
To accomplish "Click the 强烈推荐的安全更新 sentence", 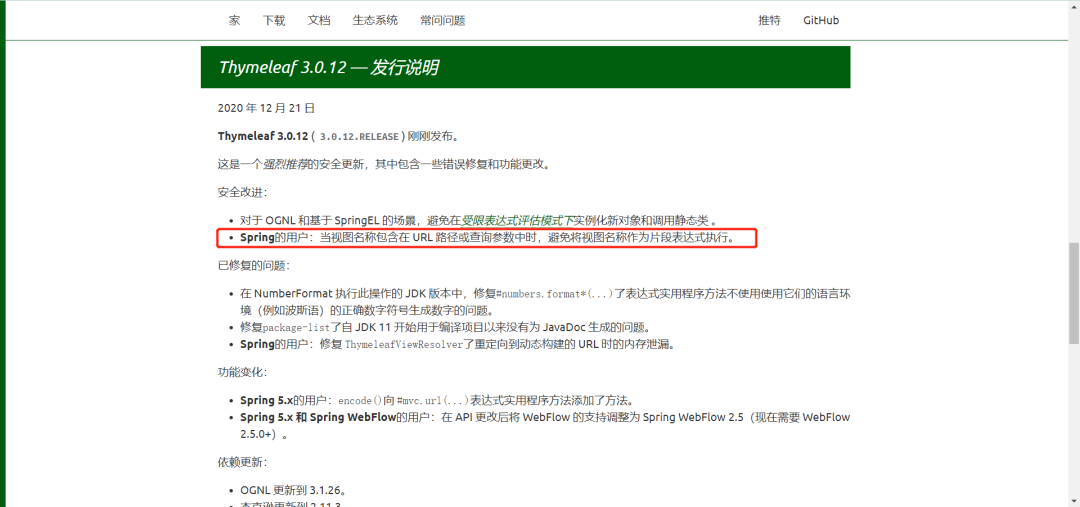I will pos(384,165).
